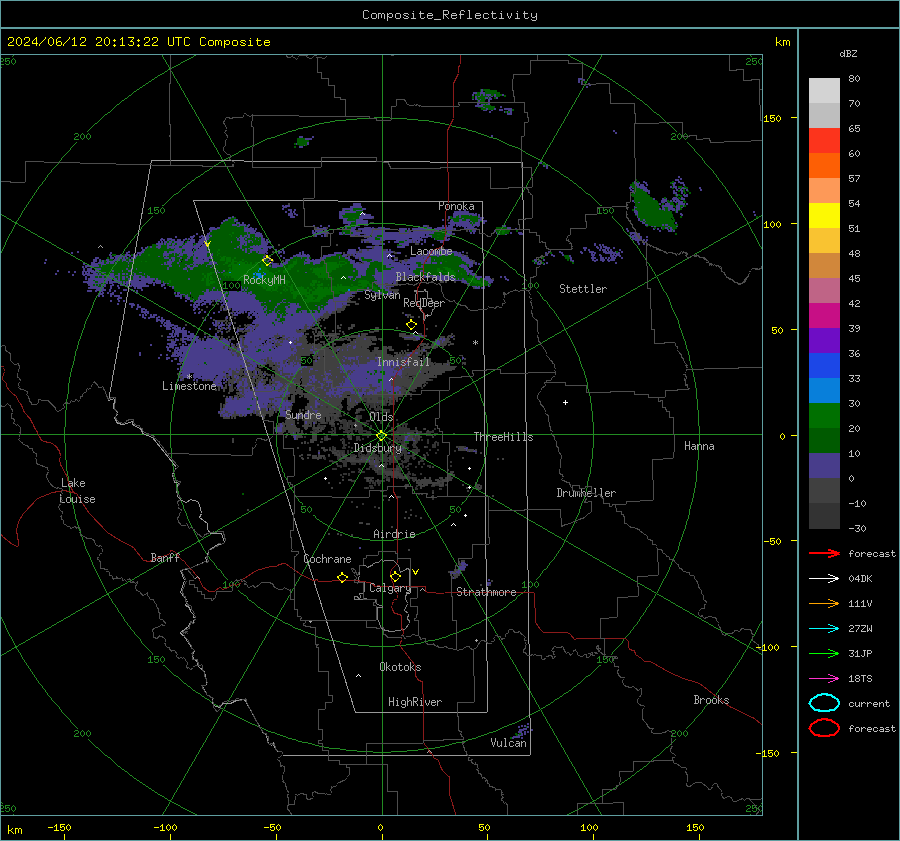Click the RockyMH label
This screenshot has height=841, width=900.
[x=264, y=280]
